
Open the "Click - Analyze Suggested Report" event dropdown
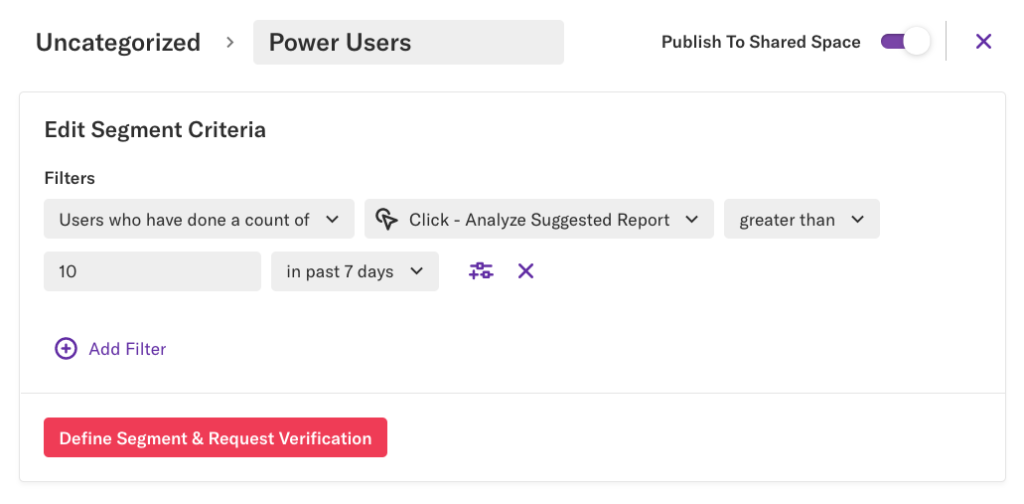click(538, 220)
